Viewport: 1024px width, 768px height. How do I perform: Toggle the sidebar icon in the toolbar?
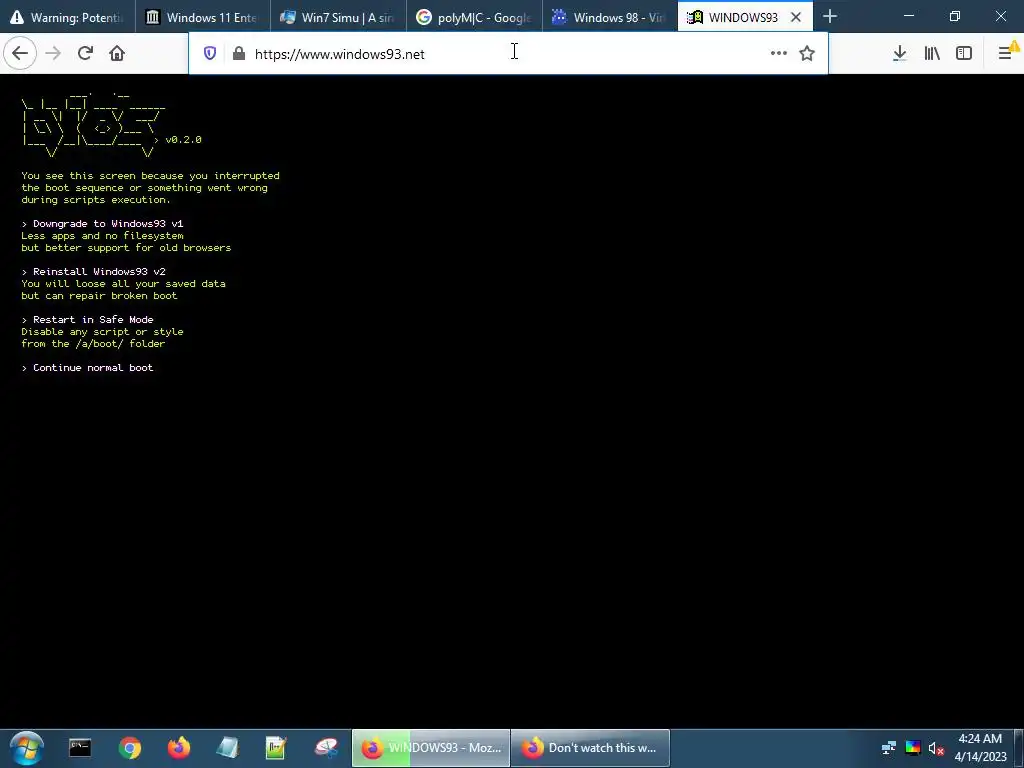click(964, 54)
